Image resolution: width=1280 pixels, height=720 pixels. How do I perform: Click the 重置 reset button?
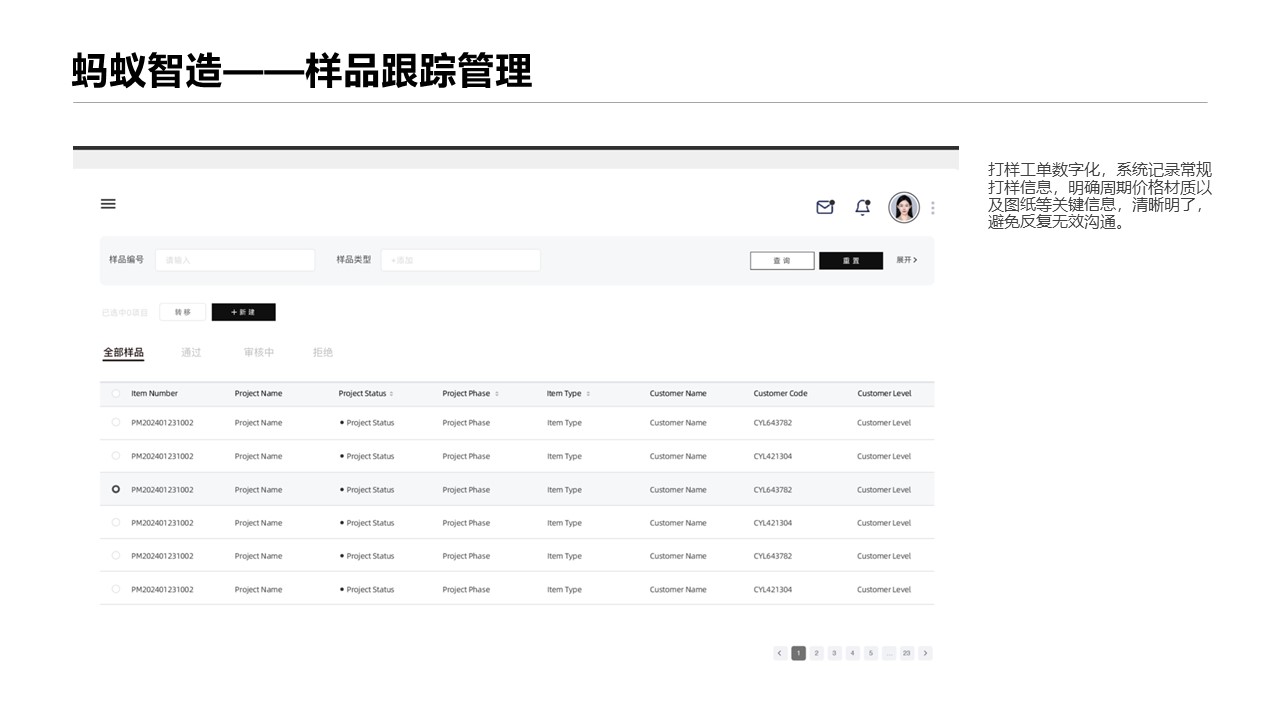click(x=851, y=261)
